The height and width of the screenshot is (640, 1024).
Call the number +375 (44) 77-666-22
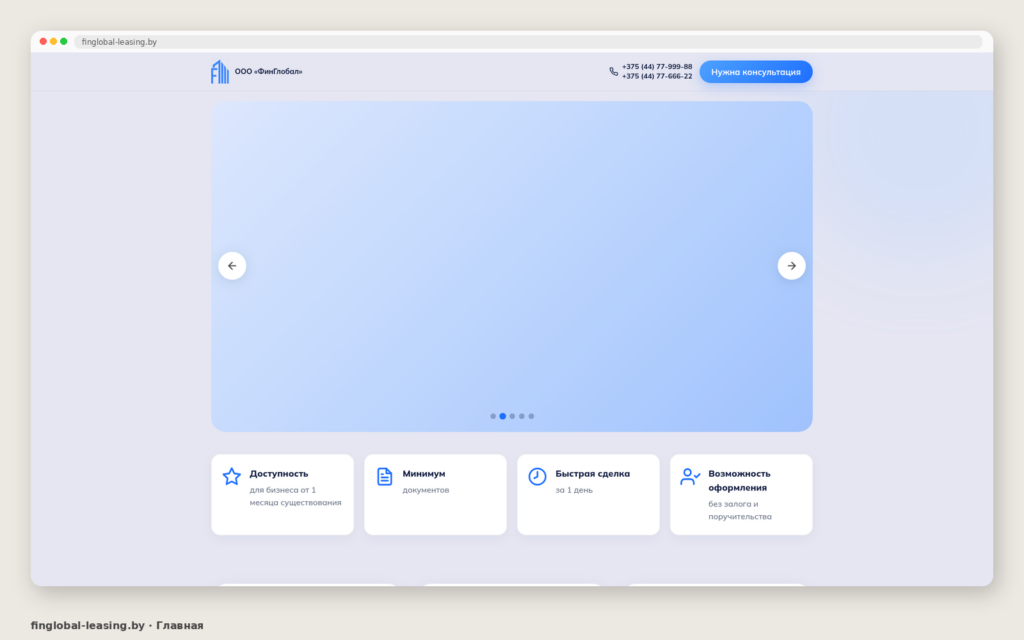[x=657, y=76]
